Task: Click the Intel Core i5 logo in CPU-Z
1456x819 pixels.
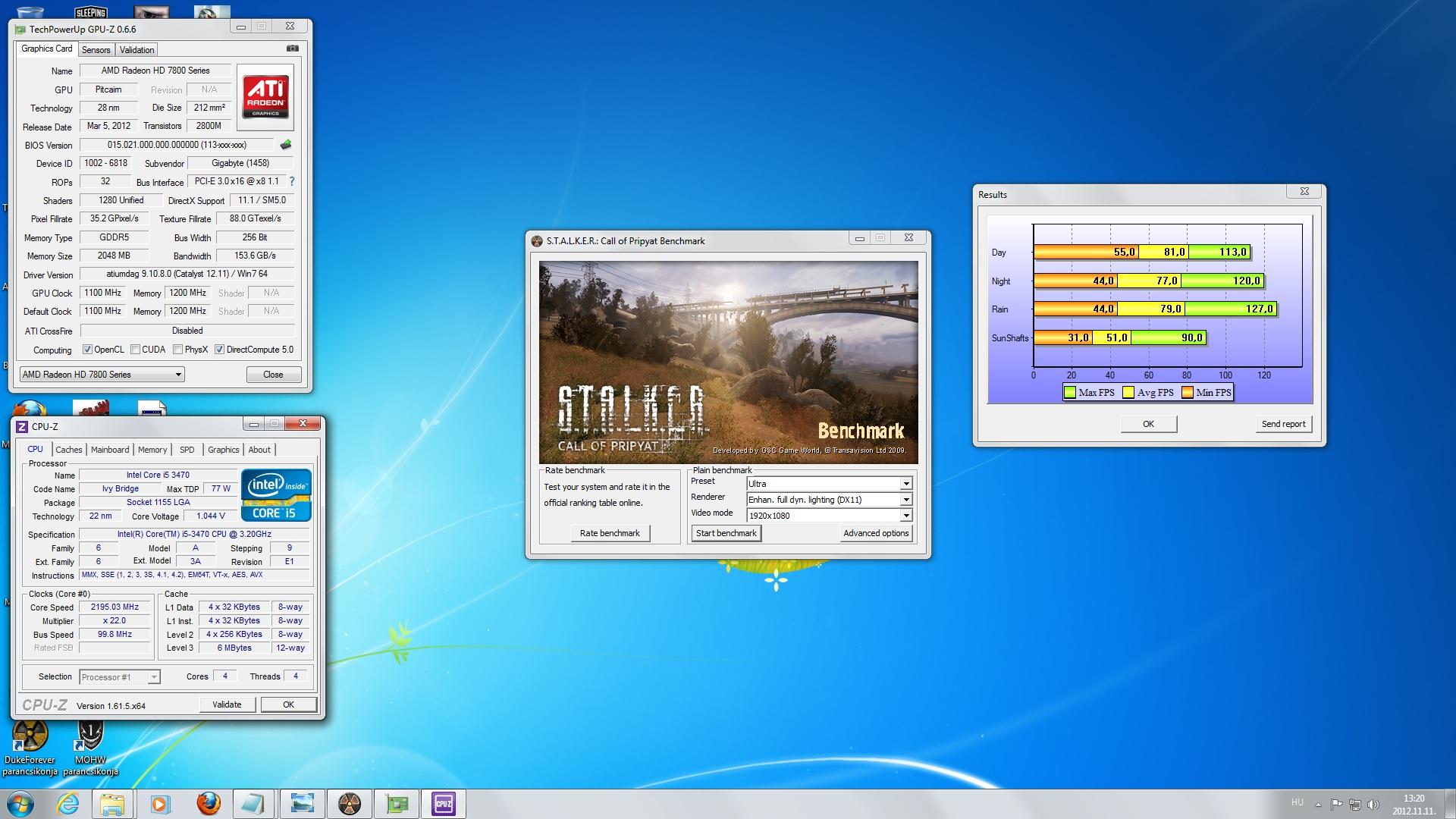Action: click(x=276, y=495)
